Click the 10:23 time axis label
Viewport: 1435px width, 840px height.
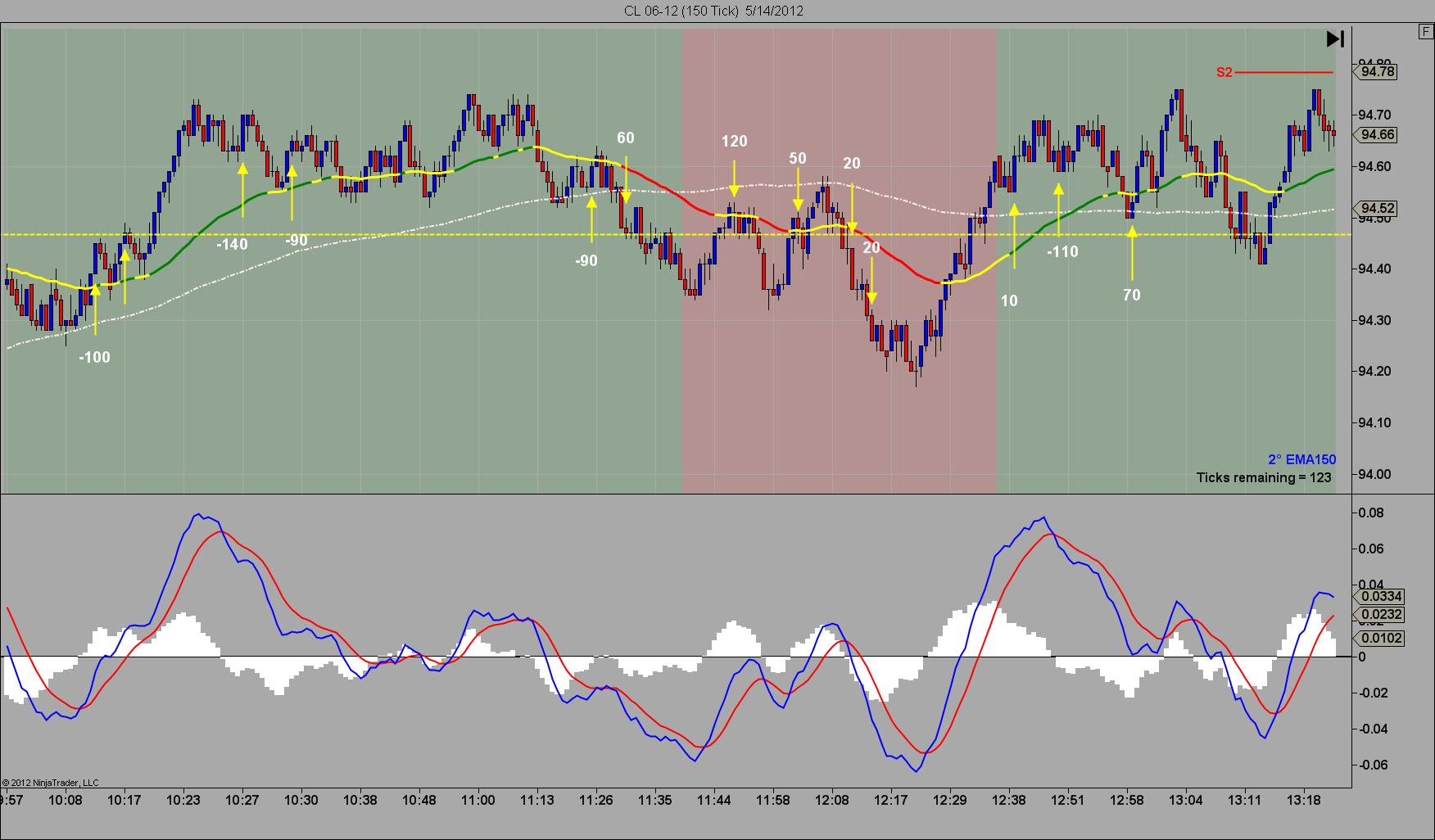click(x=183, y=800)
